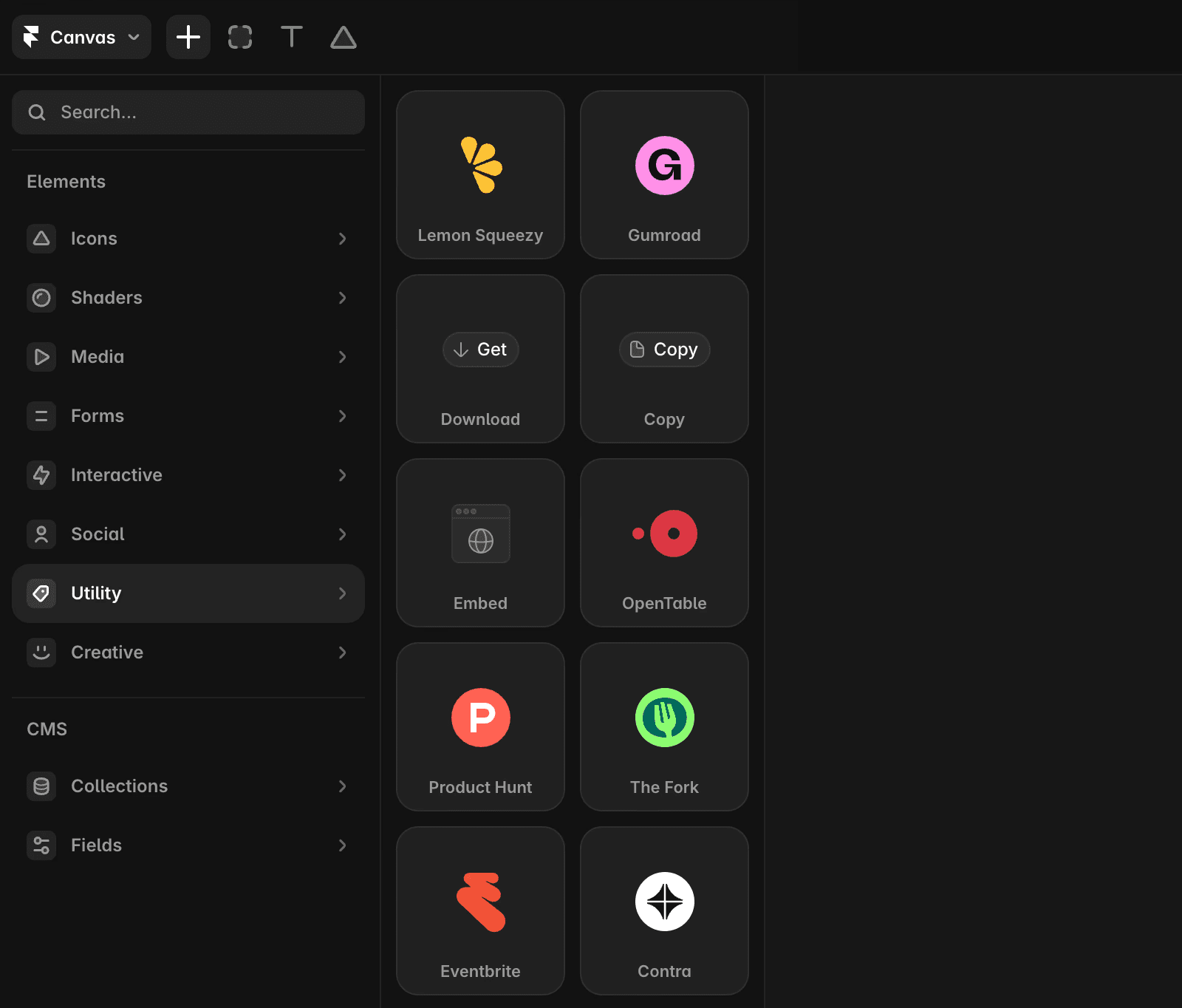Click the Forms category icon
This screenshot has width=1182, height=1008.
(41, 416)
